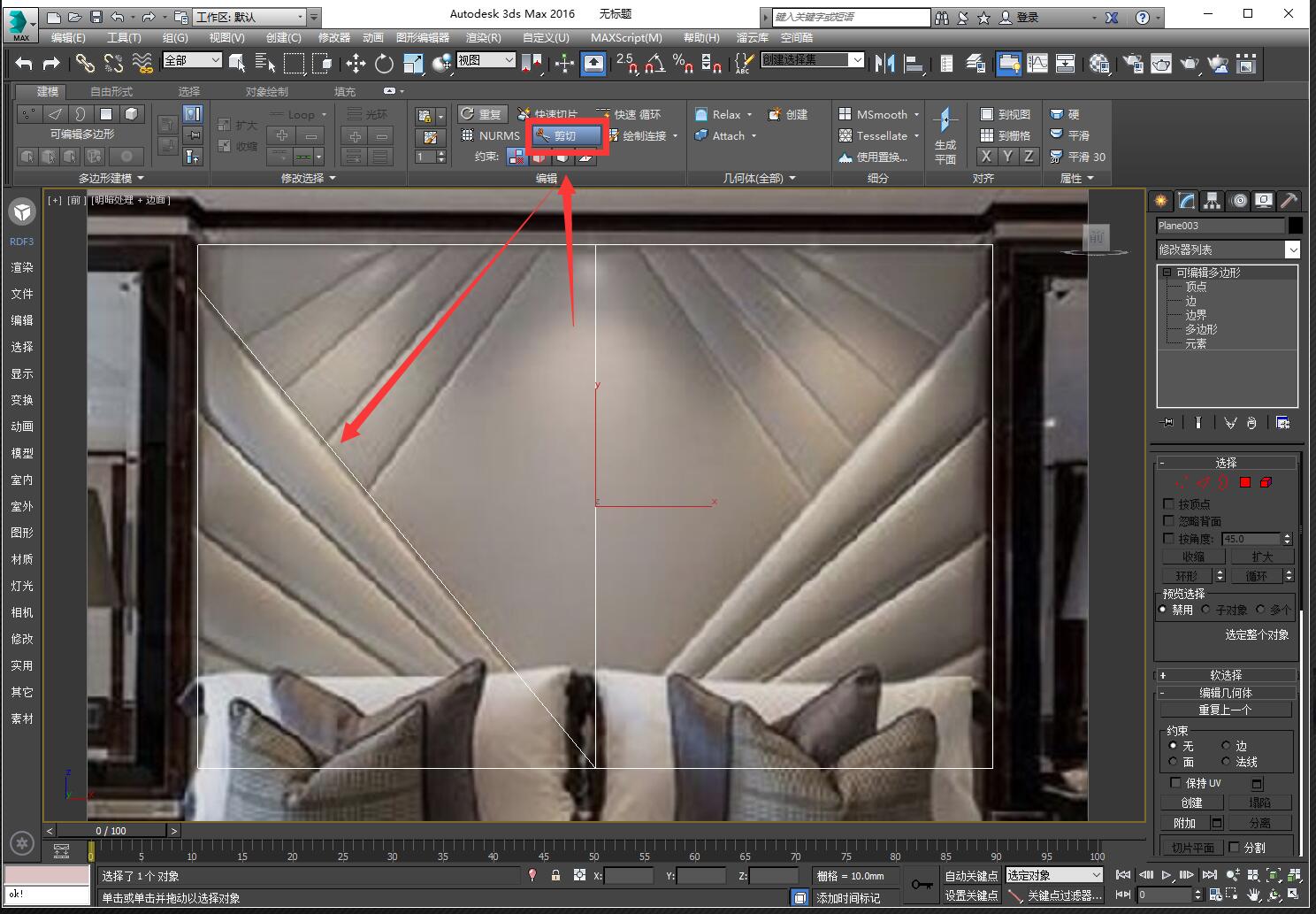Toggle the Angle Snap tool
Screen dimensions: 1316x914
click(x=655, y=63)
